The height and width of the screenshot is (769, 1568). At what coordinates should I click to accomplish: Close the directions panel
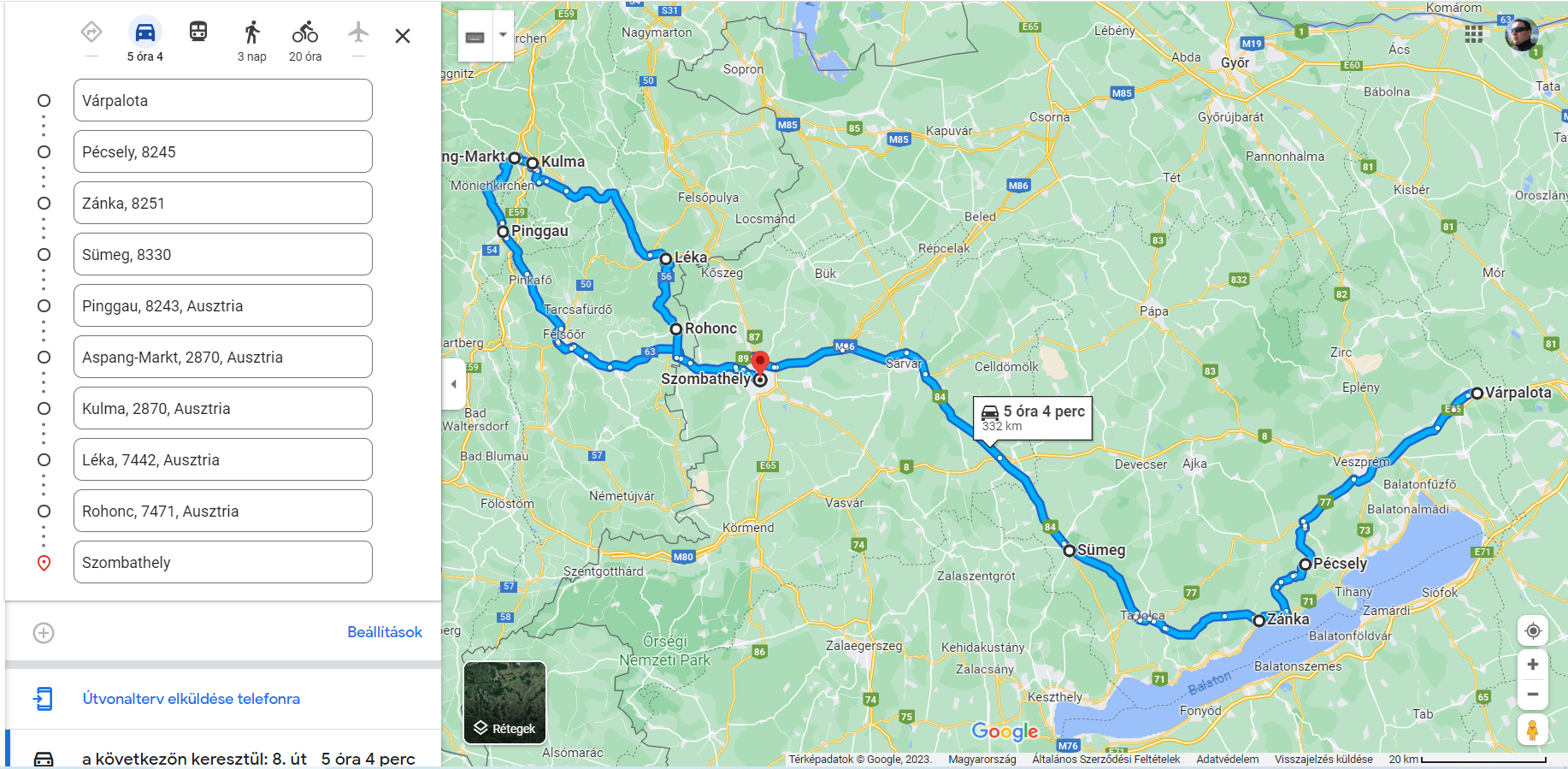[x=403, y=36]
